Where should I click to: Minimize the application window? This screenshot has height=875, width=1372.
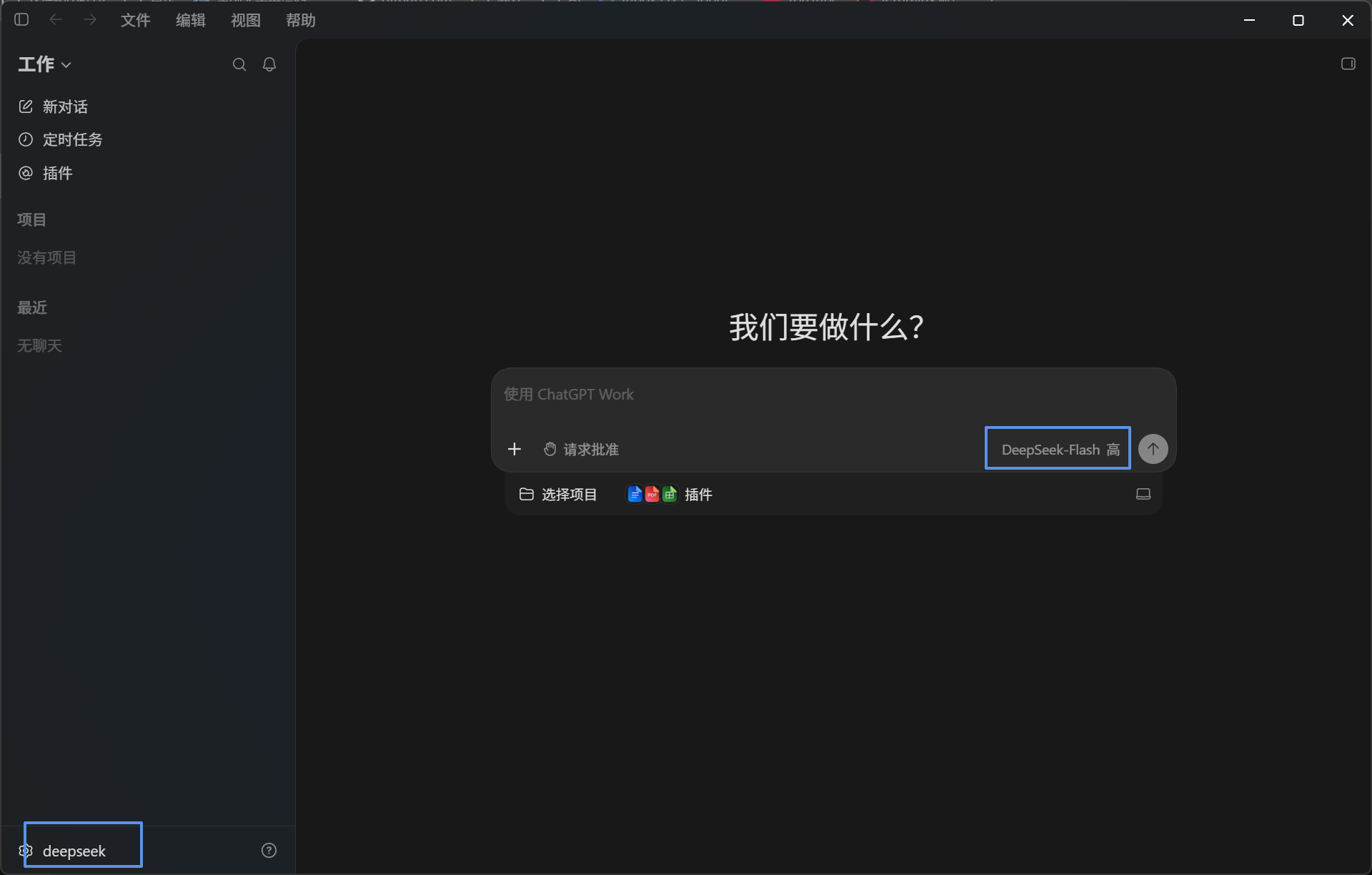coord(1249,20)
